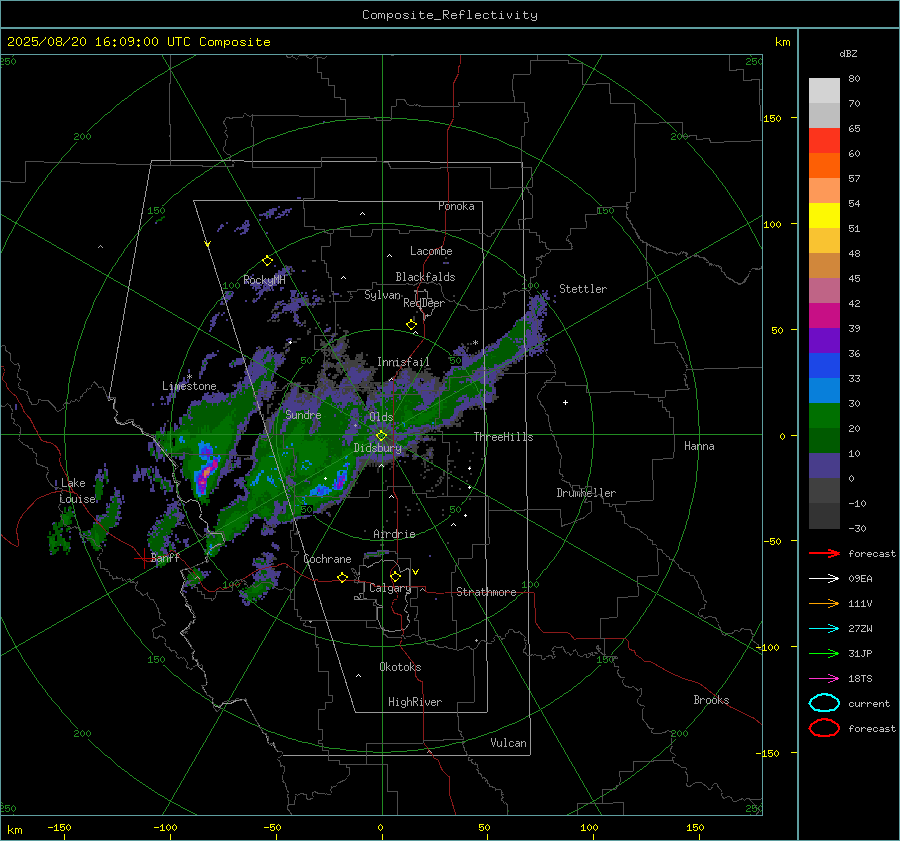
Task: Click the Lake Louise label
Action: tap(77, 491)
